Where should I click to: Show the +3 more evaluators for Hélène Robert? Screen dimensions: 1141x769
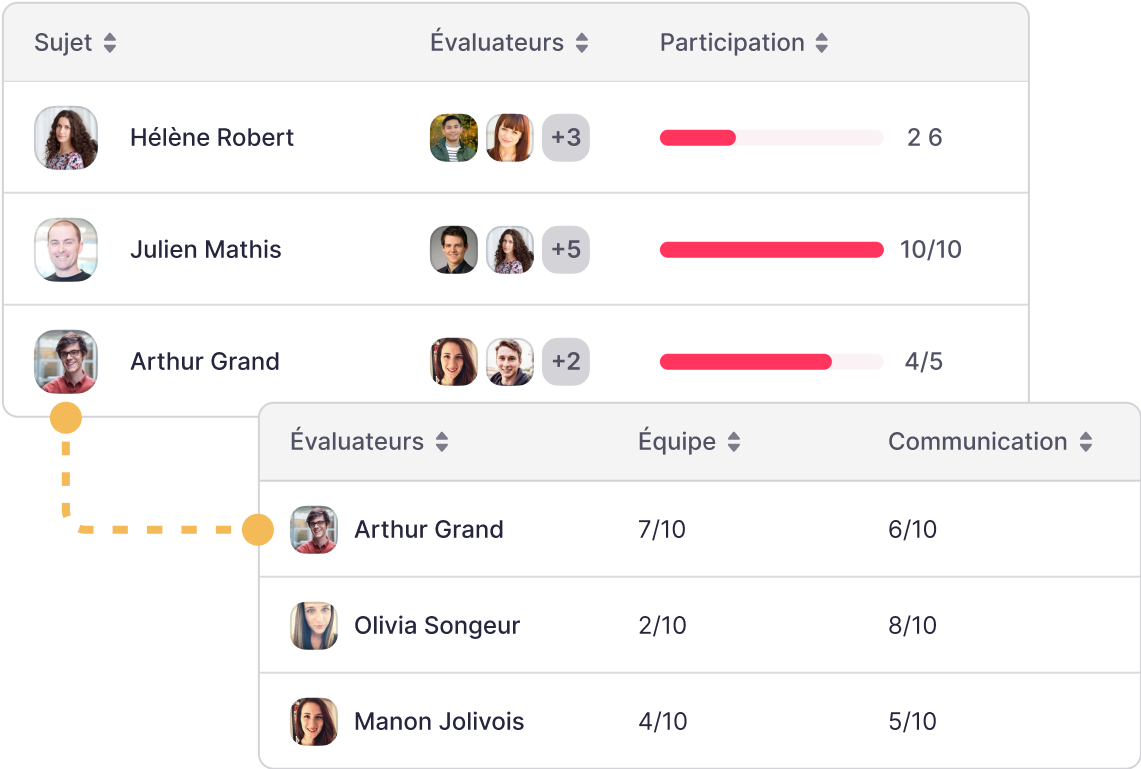click(566, 138)
